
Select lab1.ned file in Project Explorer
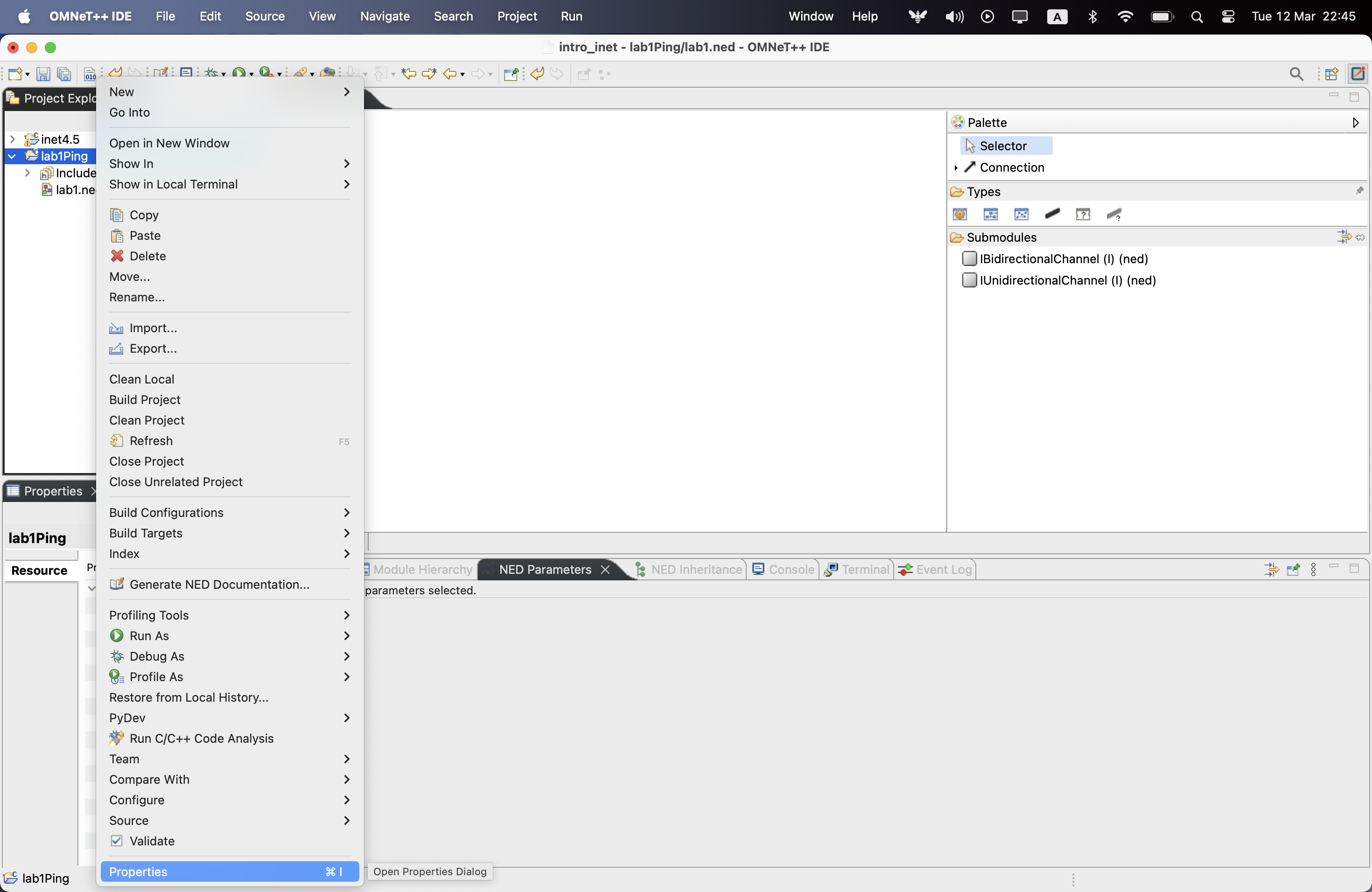pos(68,189)
